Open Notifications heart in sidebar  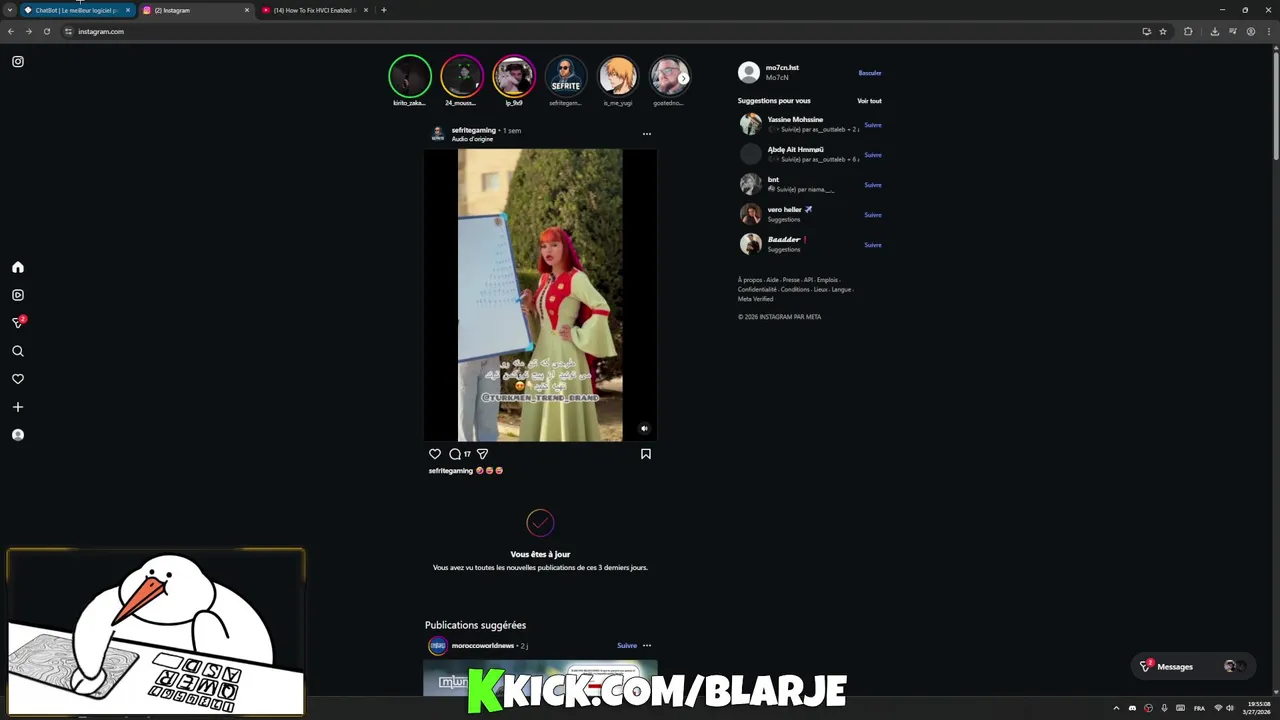coord(18,379)
